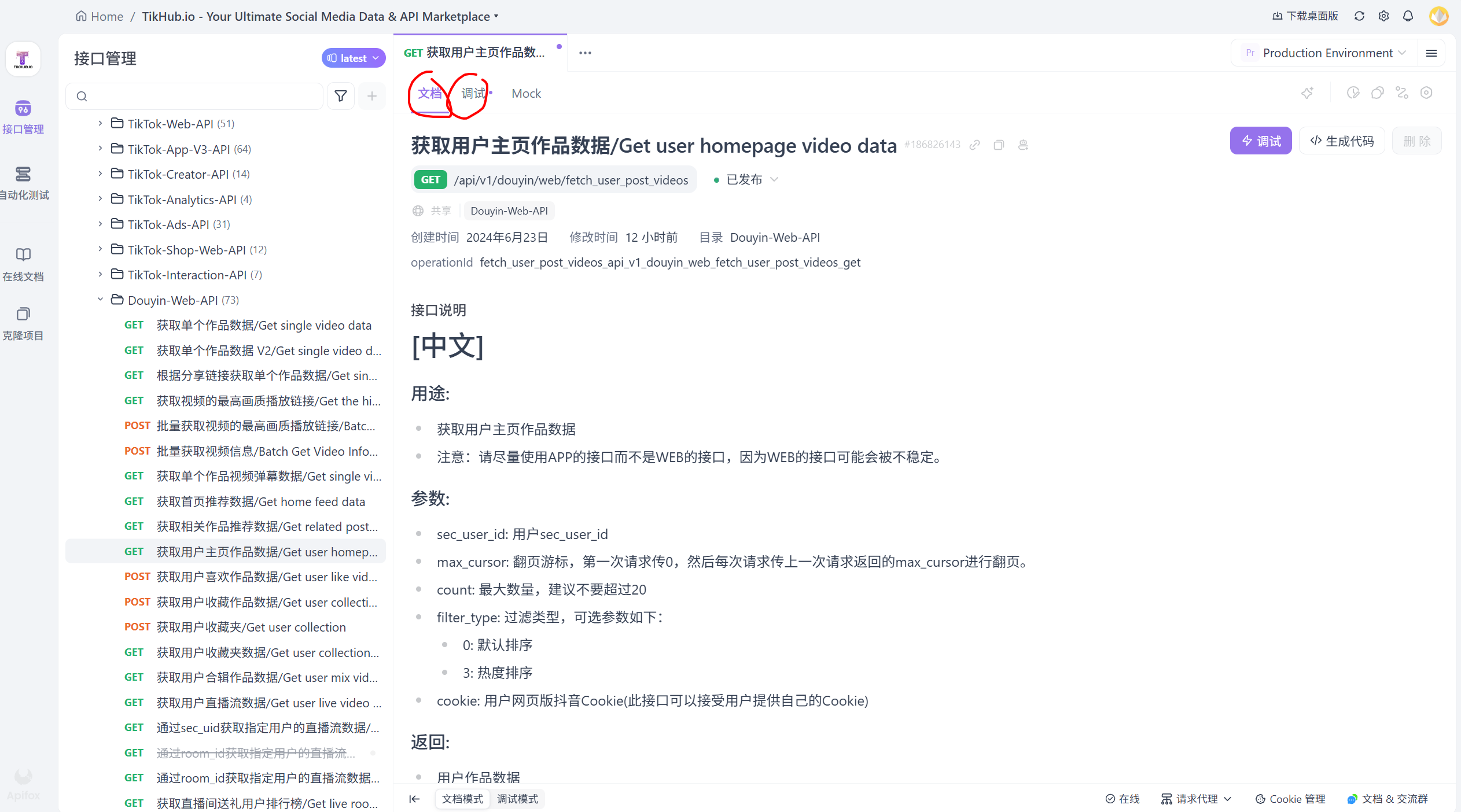Switch to 文档模式 at the bottom
This screenshot has width=1461, height=812.
(x=462, y=799)
